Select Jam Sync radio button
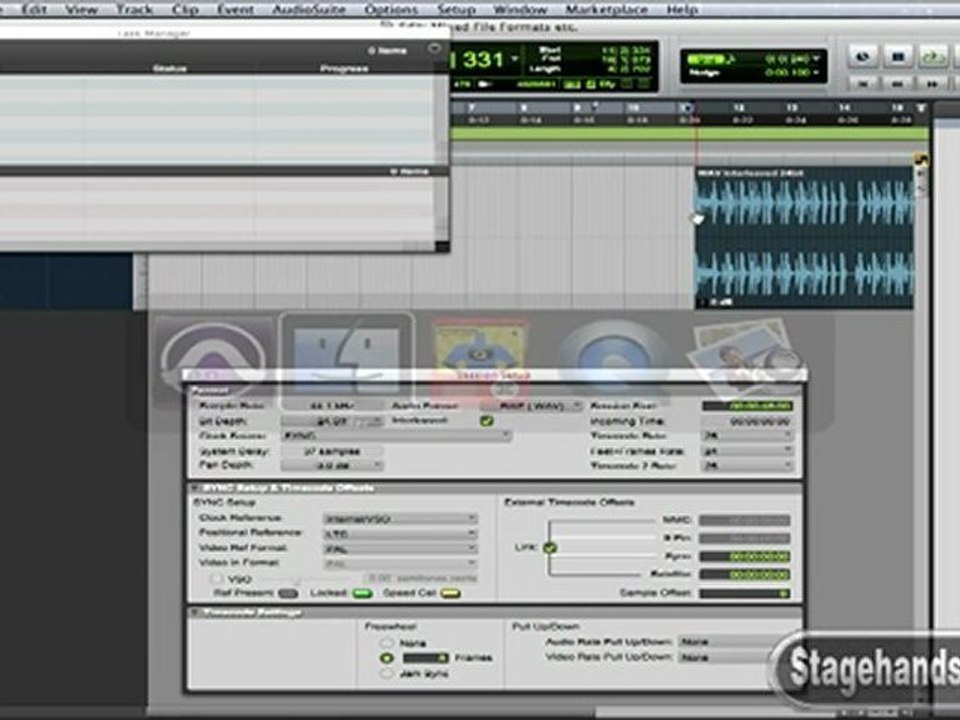This screenshot has width=960, height=720. (x=386, y=673)
